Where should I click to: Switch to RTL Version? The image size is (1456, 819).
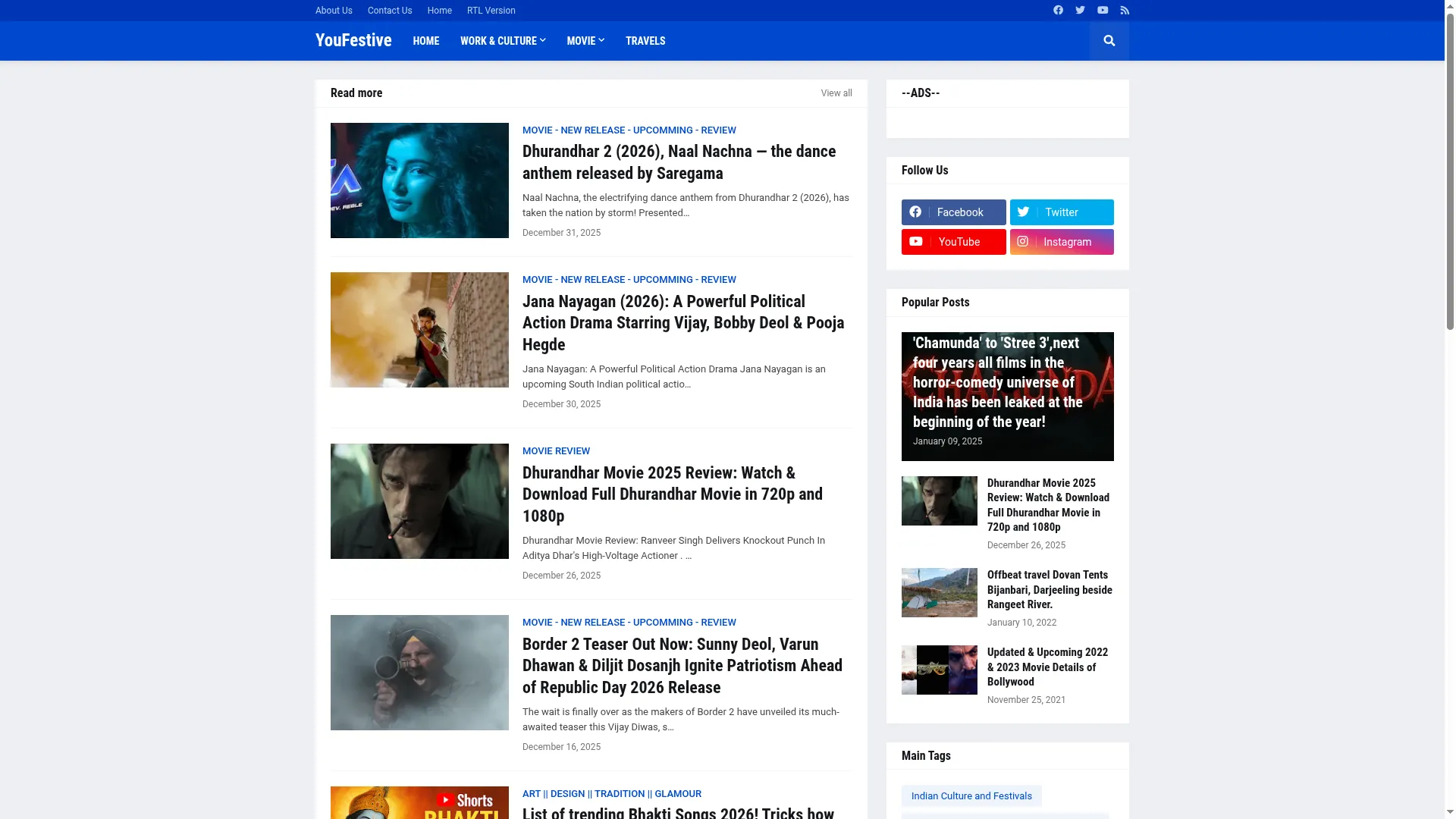[491, 11]
